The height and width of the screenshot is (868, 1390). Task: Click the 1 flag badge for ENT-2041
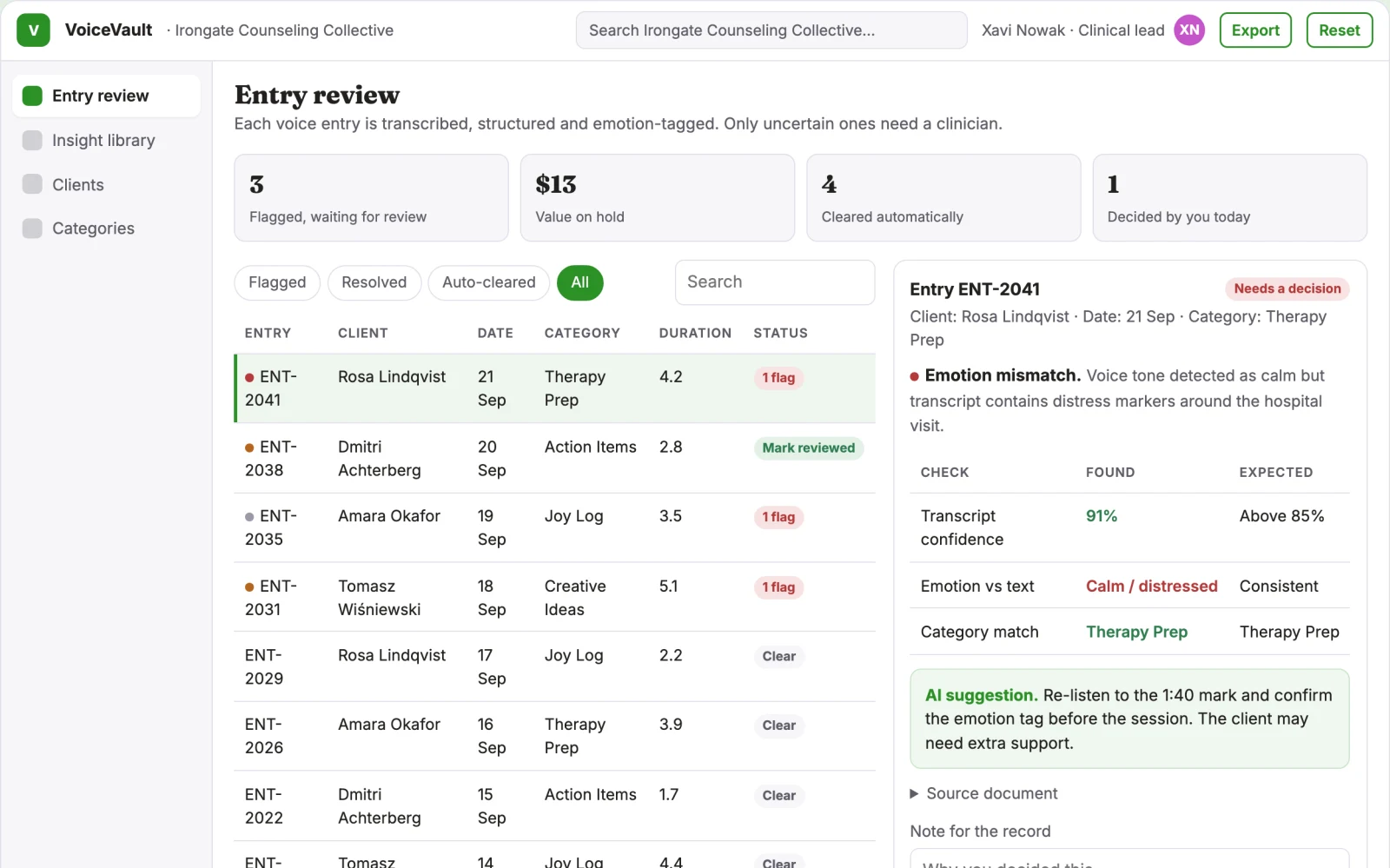coord(778,378)
